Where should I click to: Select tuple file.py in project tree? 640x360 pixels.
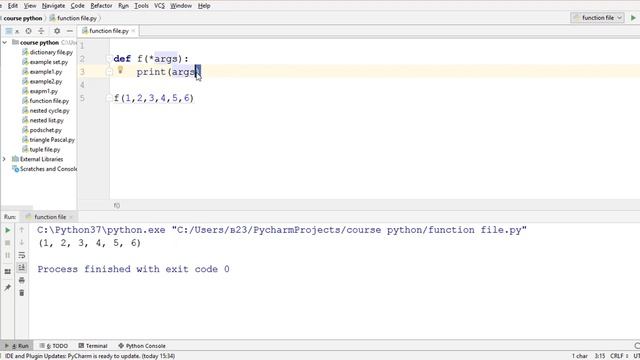click(x=41, y=149)
